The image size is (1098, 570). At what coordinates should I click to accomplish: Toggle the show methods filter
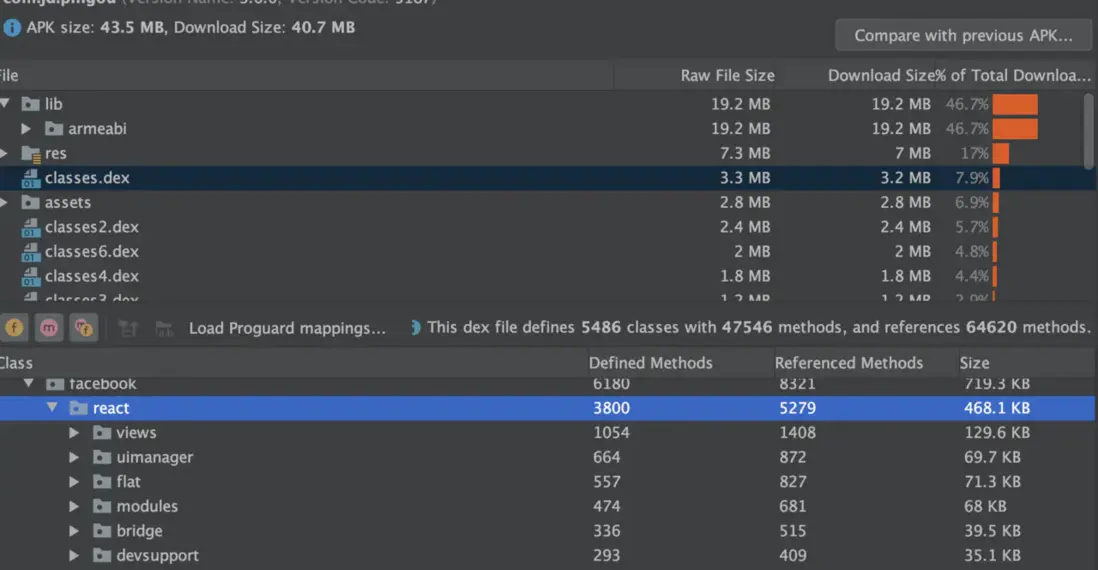(x=49, y=327)
